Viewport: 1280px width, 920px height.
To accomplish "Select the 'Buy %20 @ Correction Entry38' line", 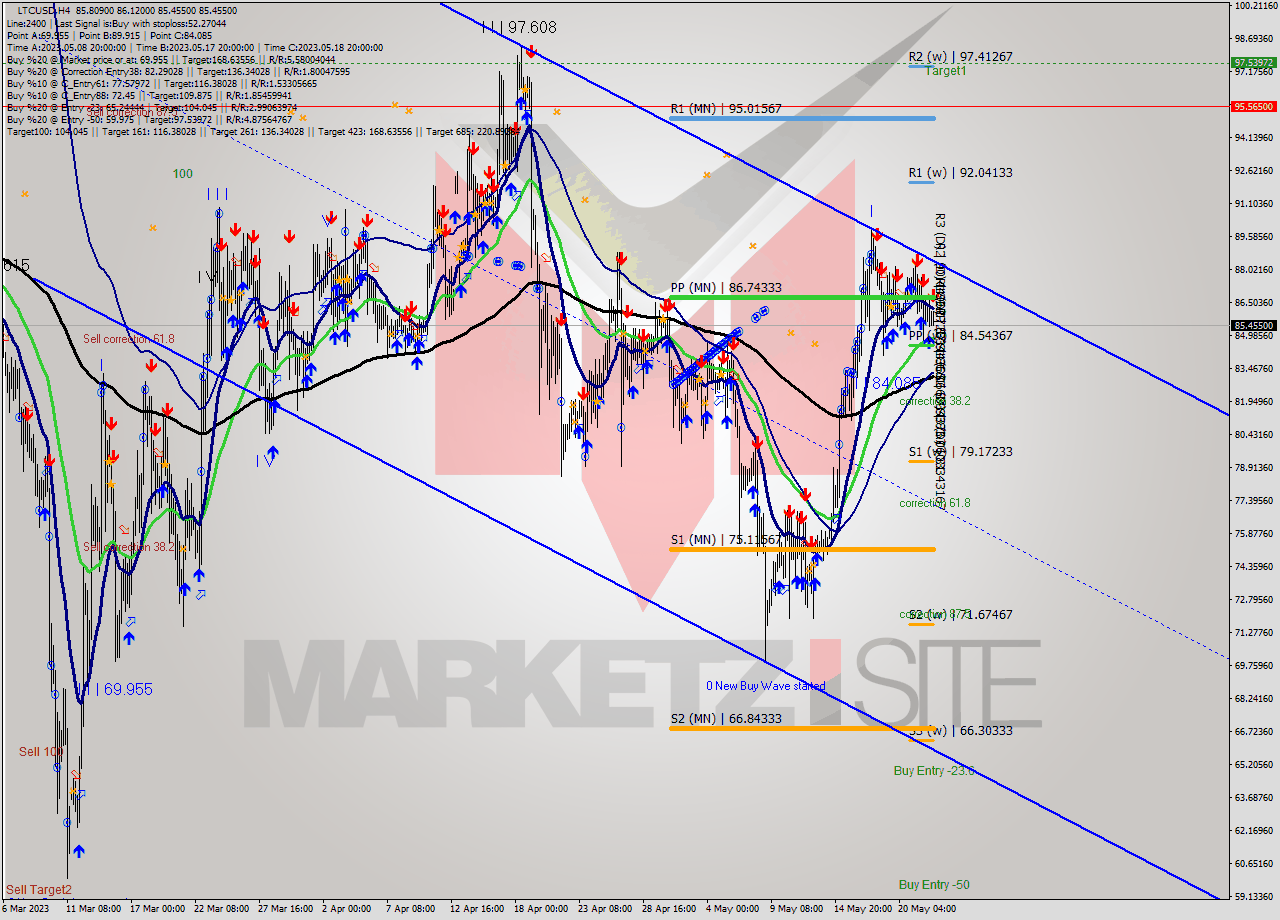I will pyautogui.click(x=178, y=71).
